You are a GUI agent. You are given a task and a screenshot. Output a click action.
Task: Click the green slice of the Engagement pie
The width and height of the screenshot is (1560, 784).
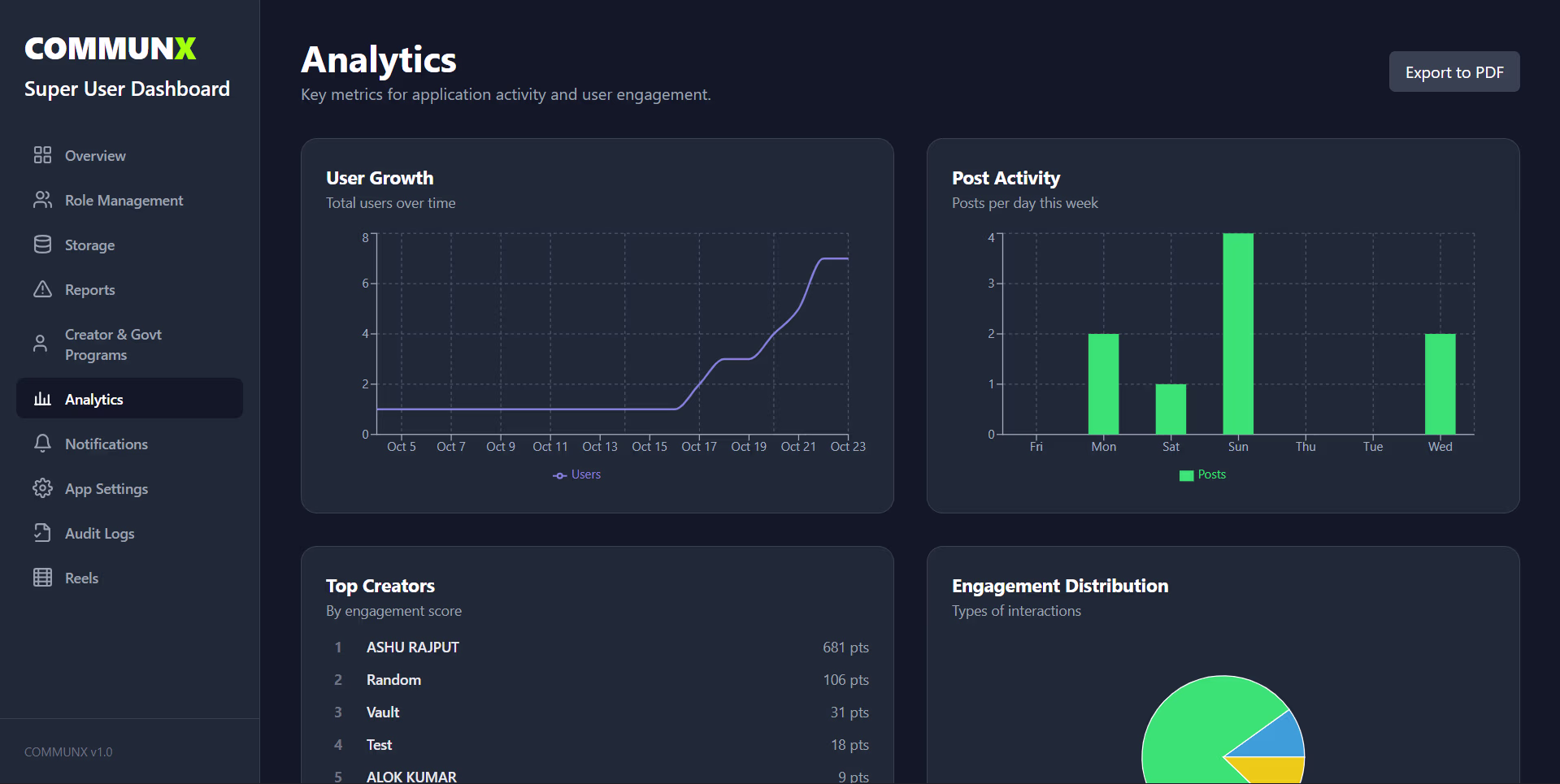point(1195,723)
